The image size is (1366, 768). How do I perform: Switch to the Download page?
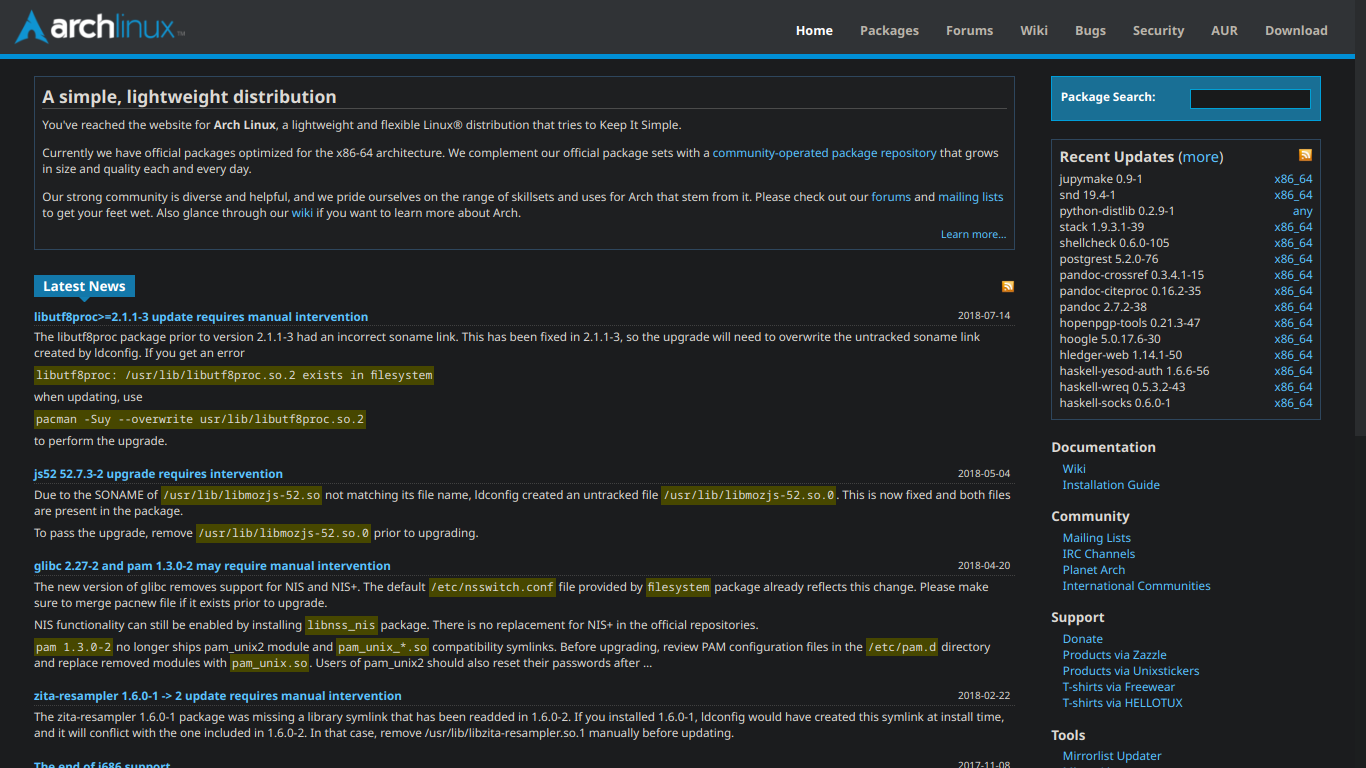pyautogui.click(x=1296, y=30)
